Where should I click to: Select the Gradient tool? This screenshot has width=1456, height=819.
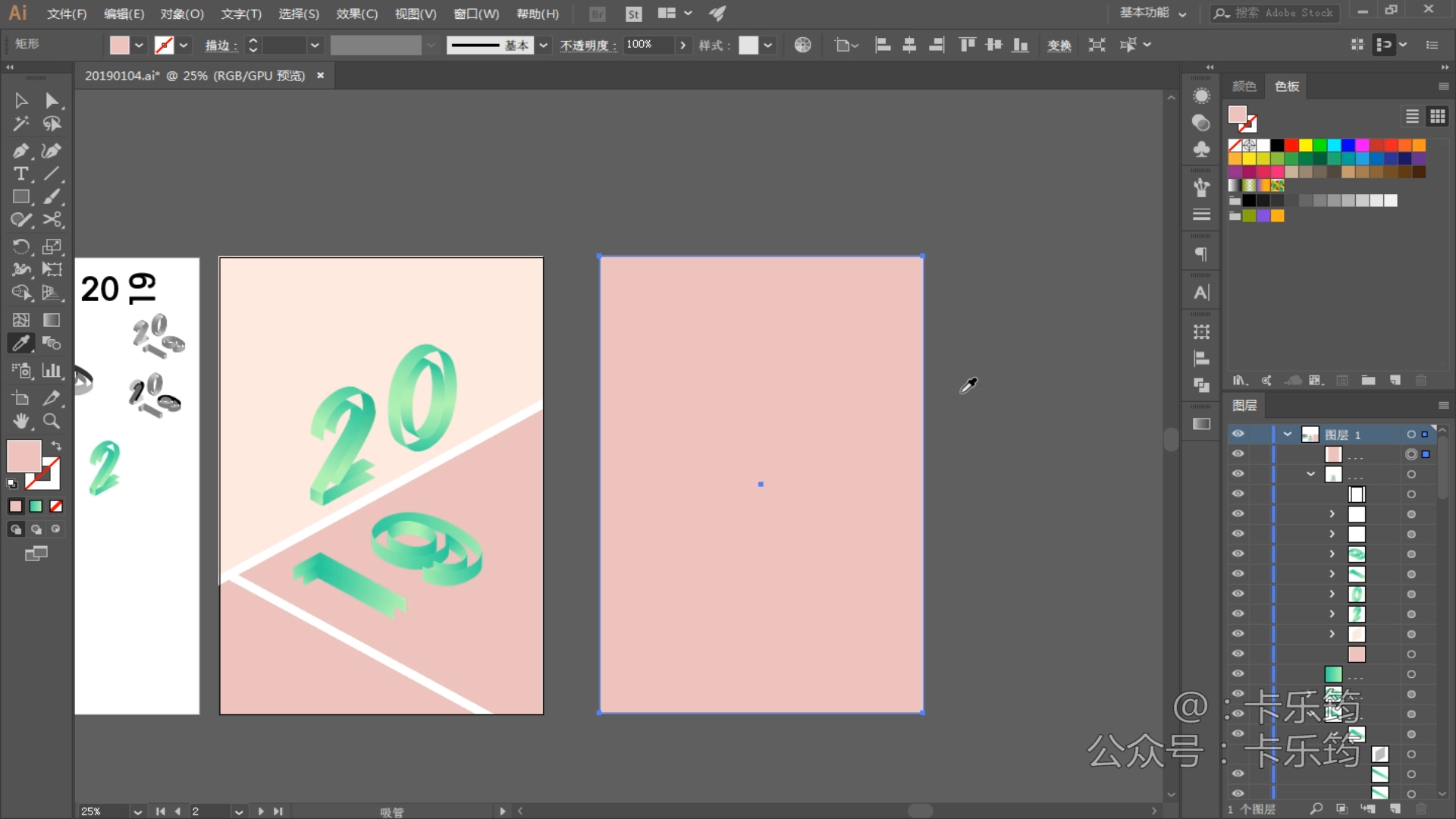coord(52,320)
